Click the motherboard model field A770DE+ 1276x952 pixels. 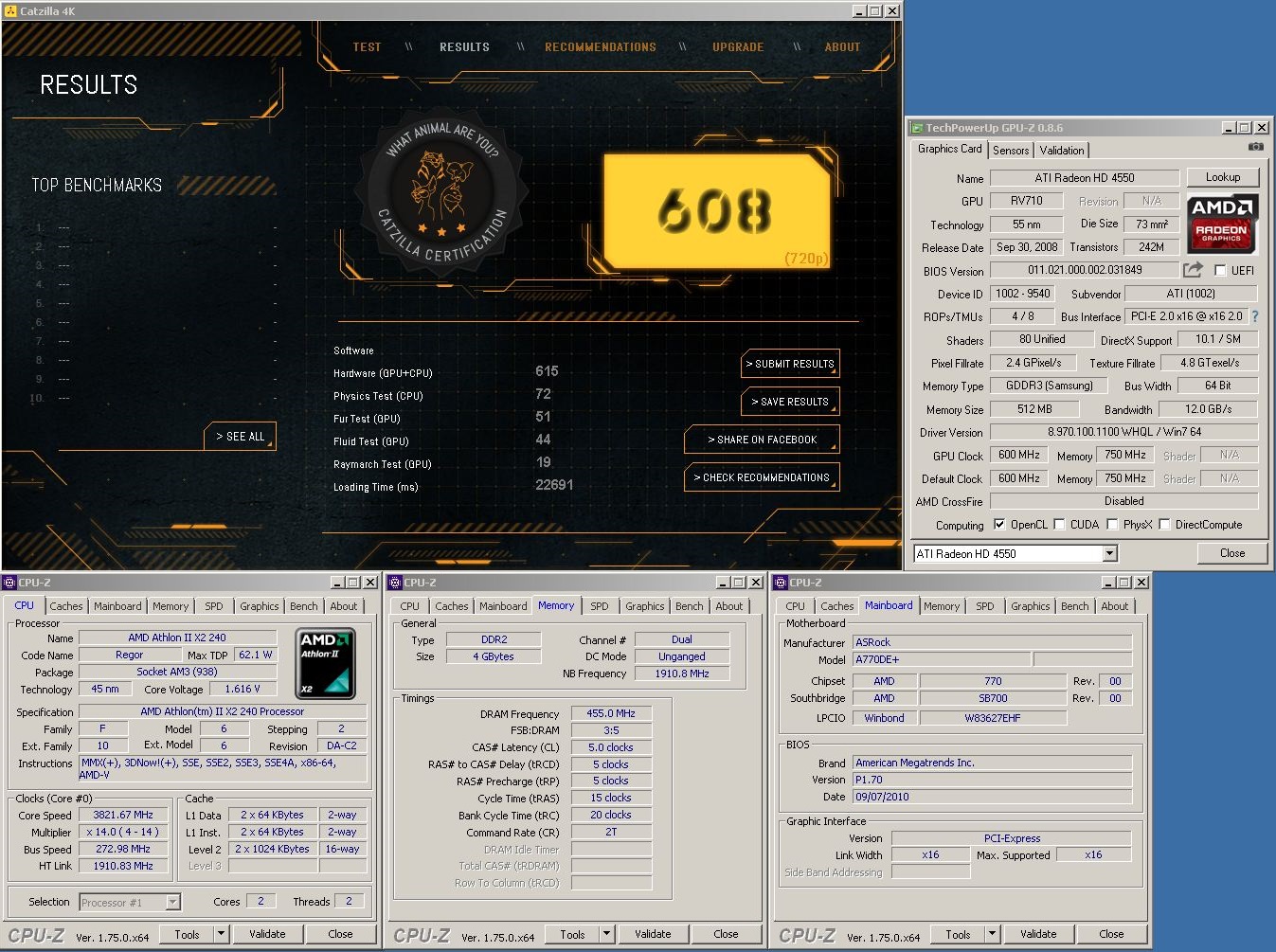(x=942, y=659)
